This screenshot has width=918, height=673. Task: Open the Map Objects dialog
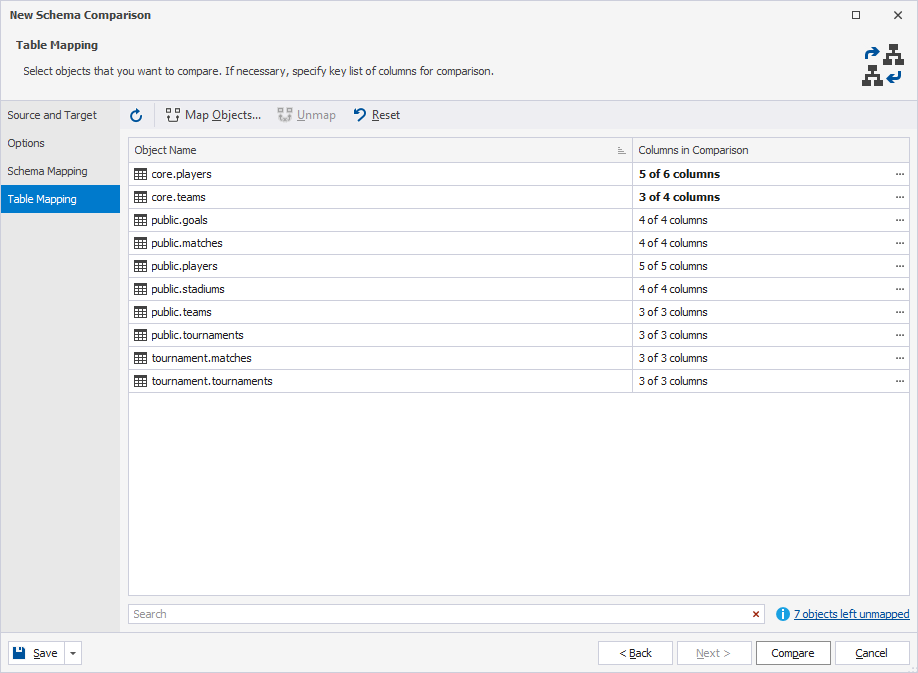tap(213, 115)
